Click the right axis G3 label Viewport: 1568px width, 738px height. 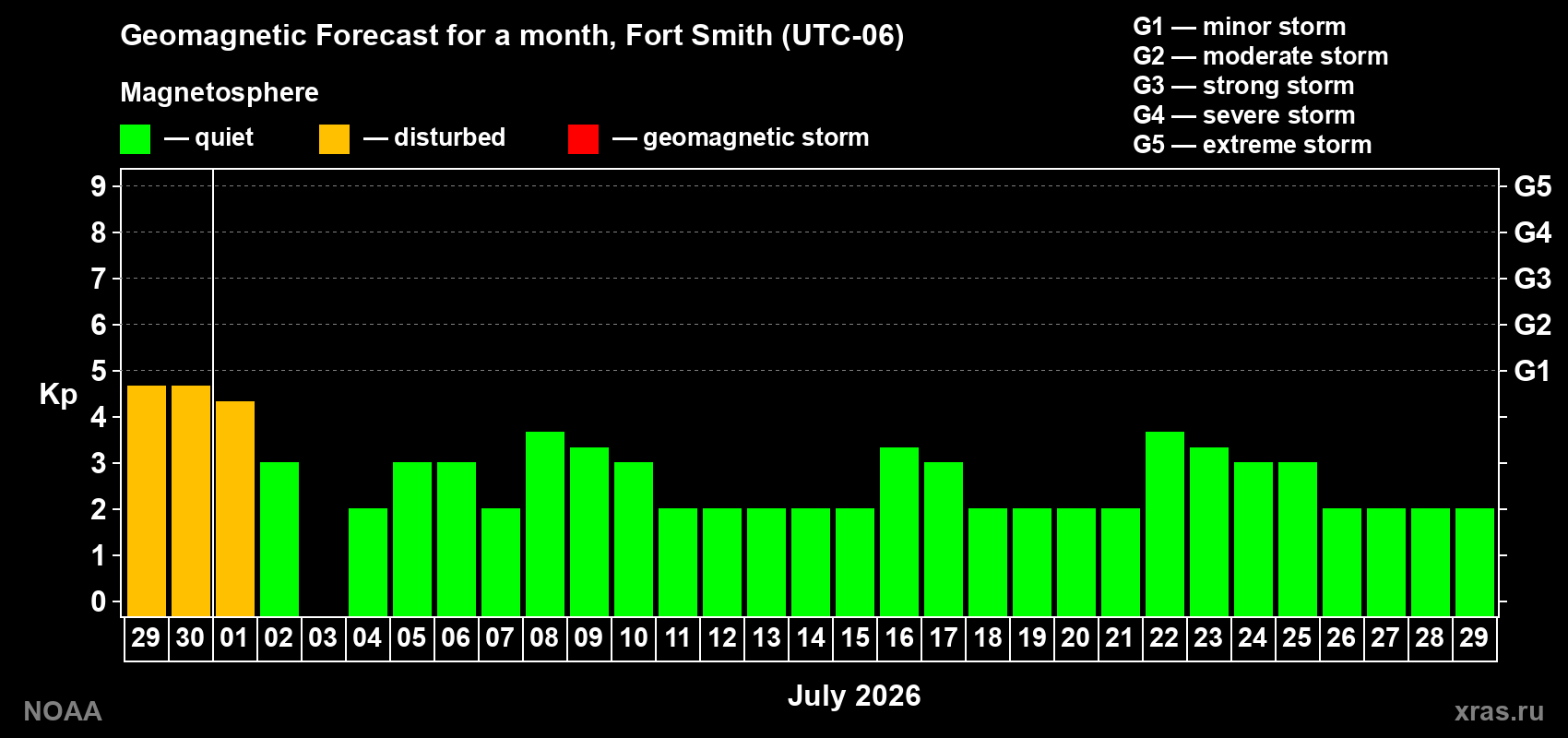1532,279
